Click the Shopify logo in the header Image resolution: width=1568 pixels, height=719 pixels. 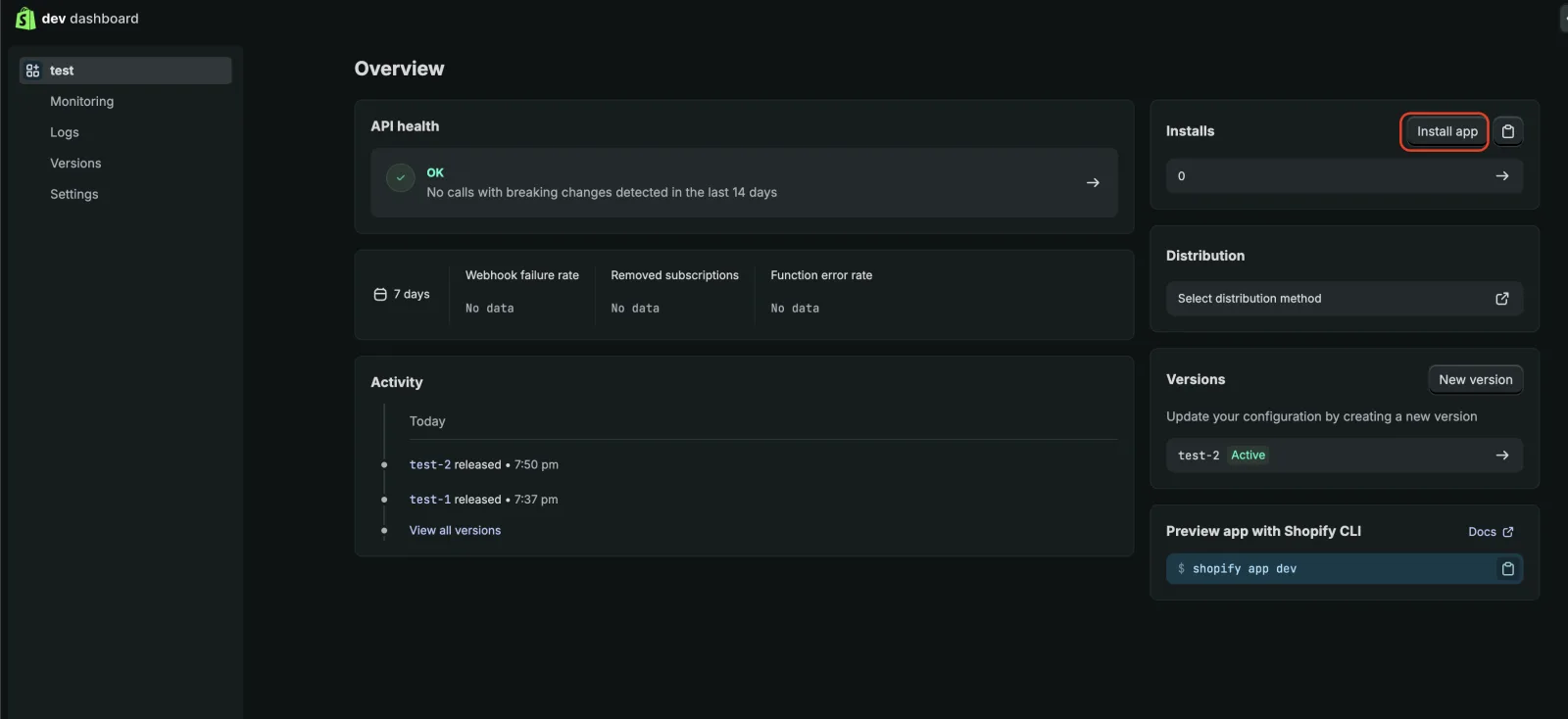[x=25, y=19]
